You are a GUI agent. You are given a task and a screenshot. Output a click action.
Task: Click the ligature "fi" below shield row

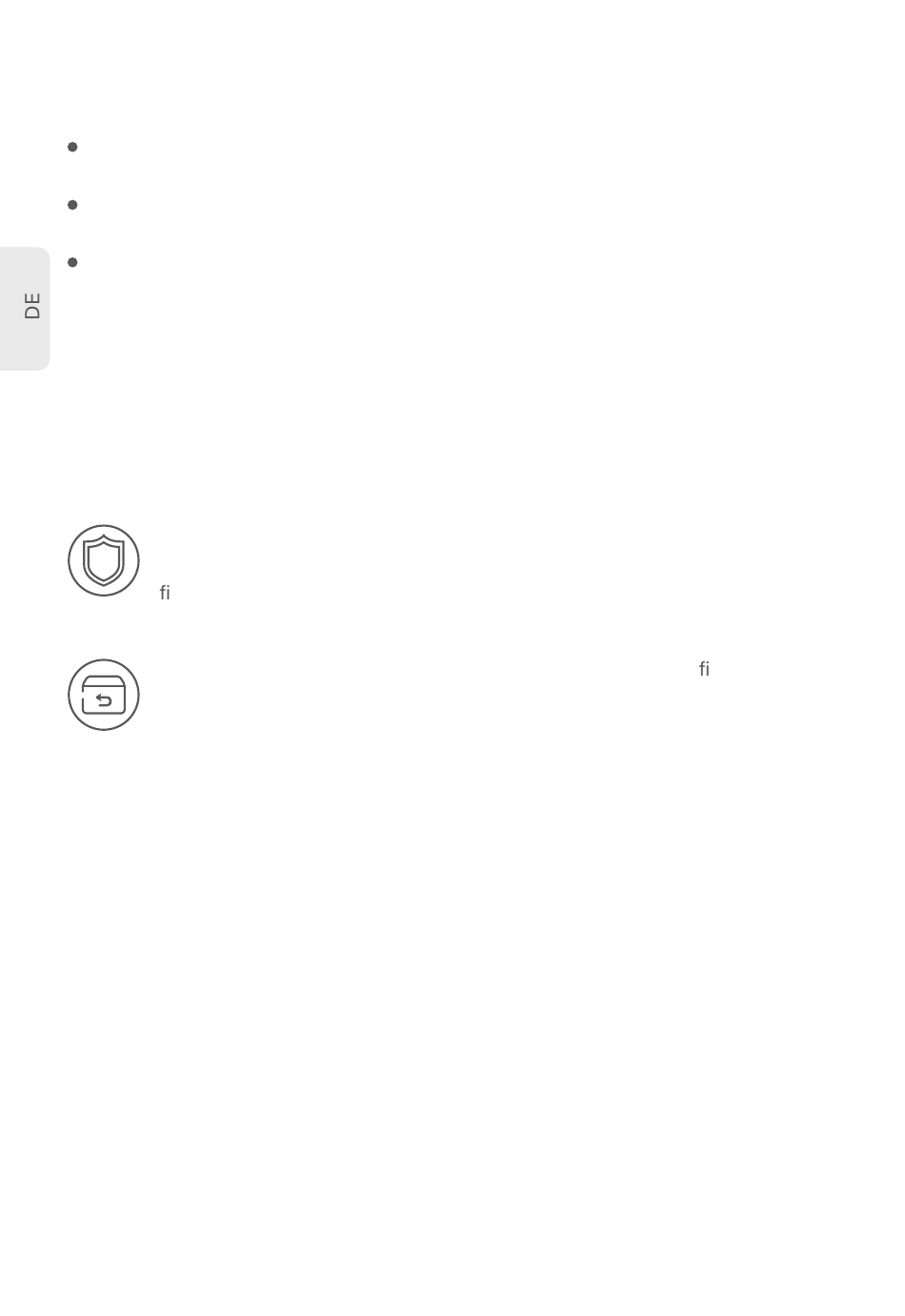tap(165, 593)
